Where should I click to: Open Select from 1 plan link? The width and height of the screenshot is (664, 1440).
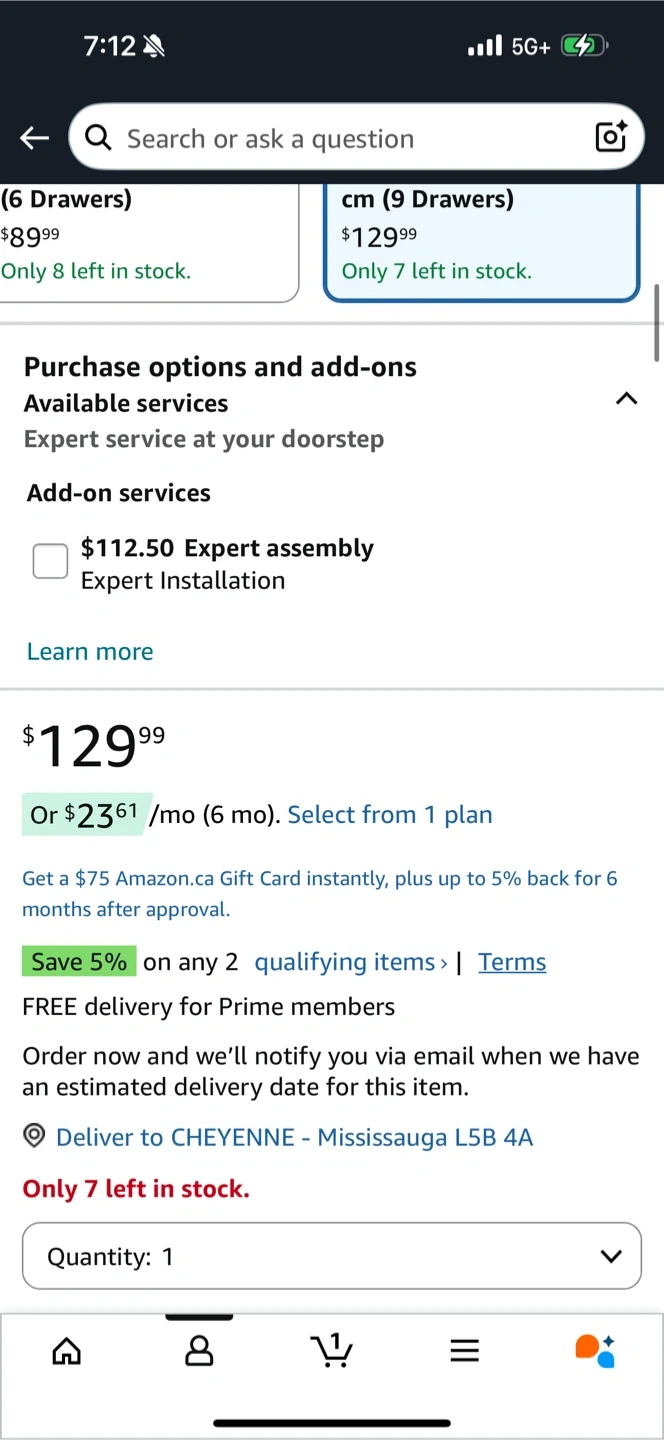click(390, 815)
